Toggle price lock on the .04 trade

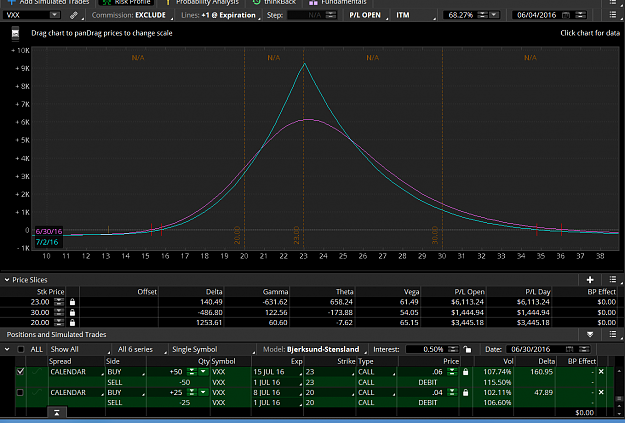click(x=465, y=392)
